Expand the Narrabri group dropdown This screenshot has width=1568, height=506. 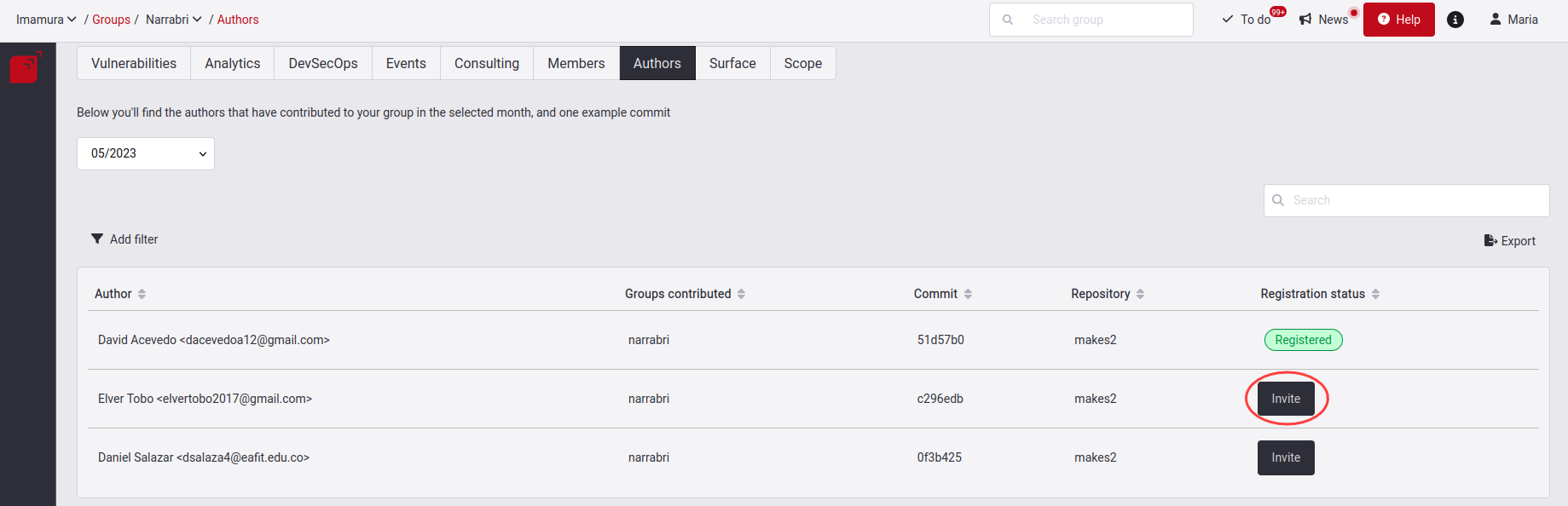(x=174, y=20)
